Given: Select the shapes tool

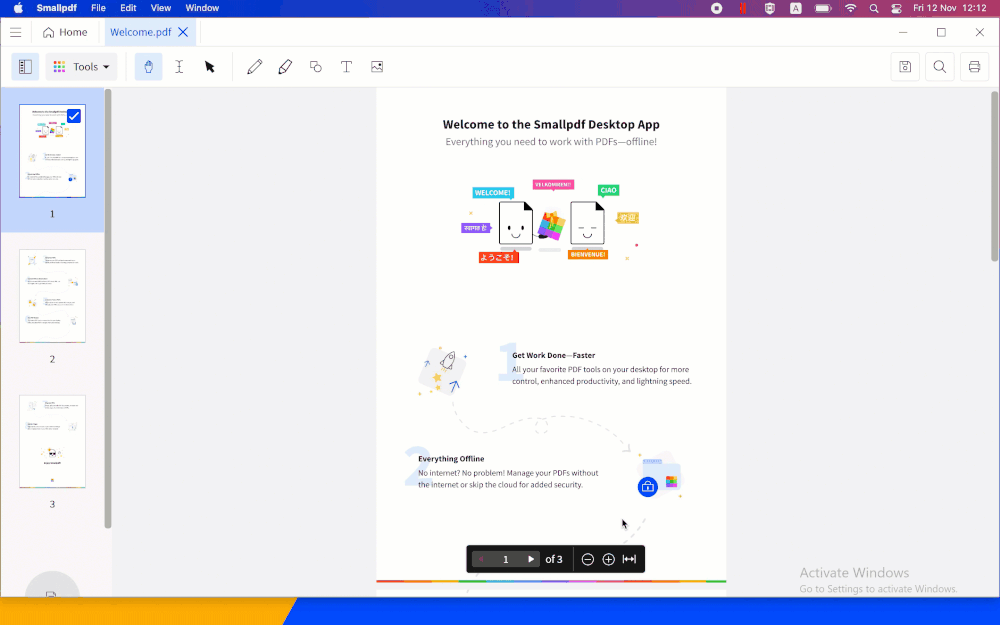Looking at the screenshot, I should tap(316, 66).
